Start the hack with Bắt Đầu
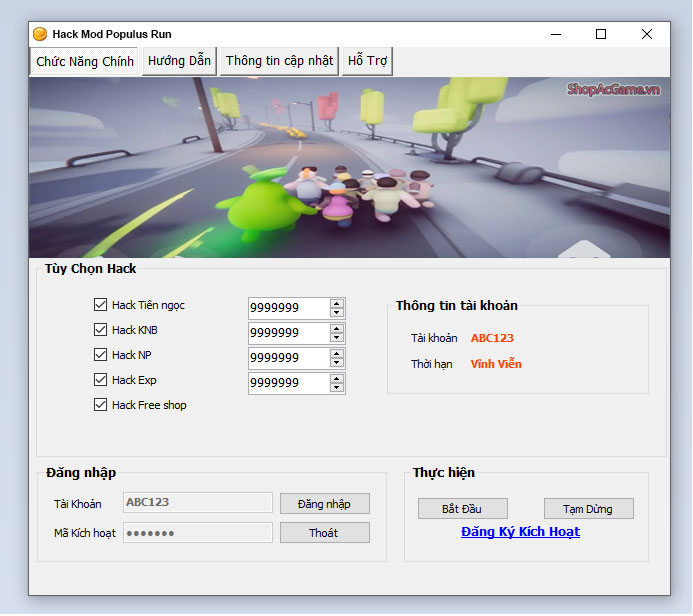693x616 pixels. [463, 509]
